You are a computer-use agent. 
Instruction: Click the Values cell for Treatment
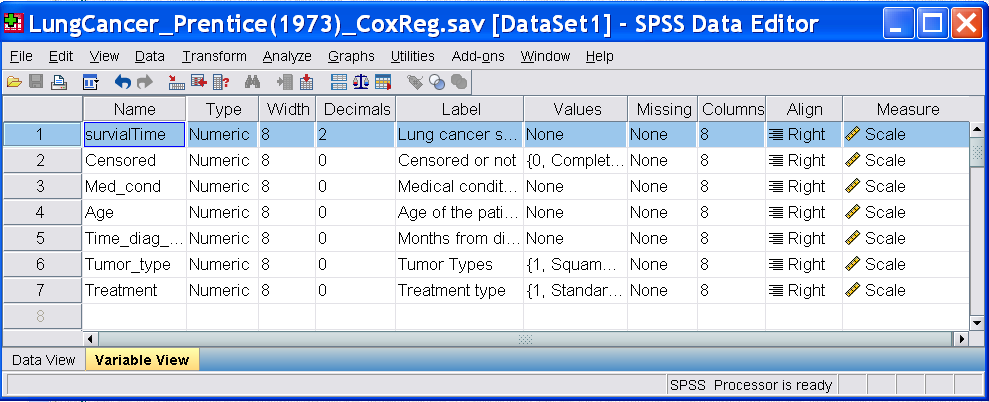pyautogui.click(x=574, y=290)
